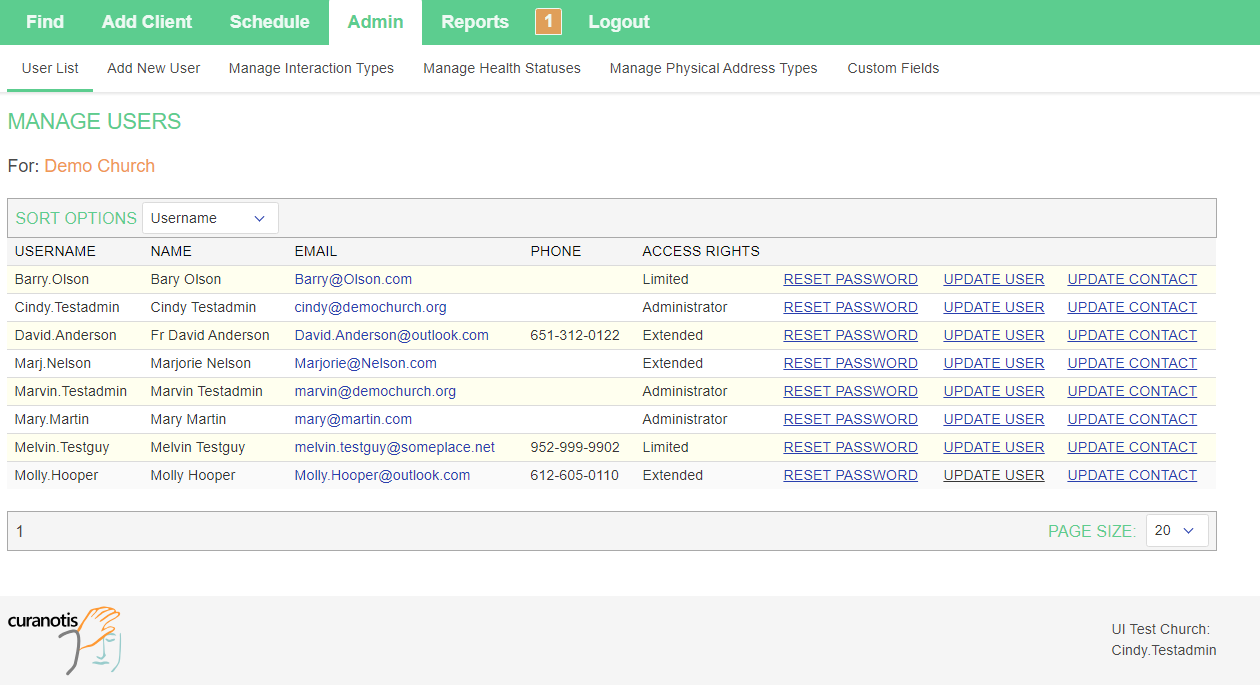Click Logout in the top bar
This screenshot has width=1260, height=694.
pos(618,22)
